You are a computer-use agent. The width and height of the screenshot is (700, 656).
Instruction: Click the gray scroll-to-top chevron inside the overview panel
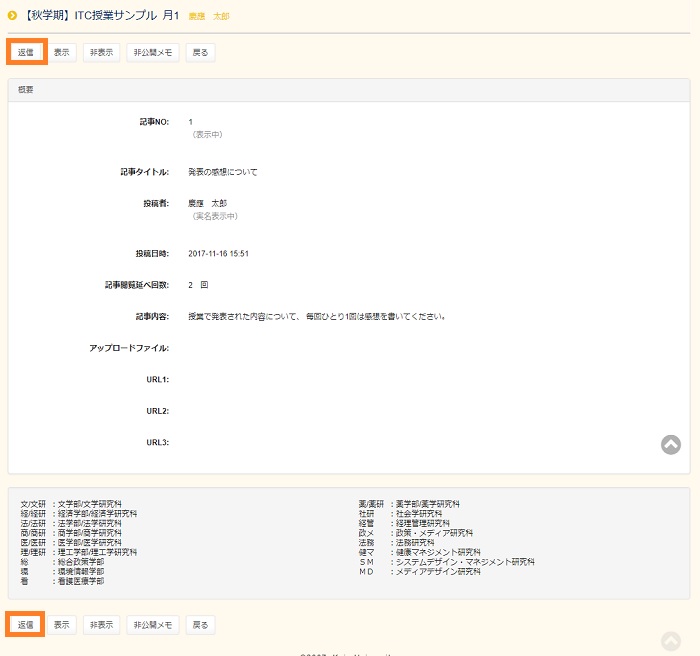671,445
